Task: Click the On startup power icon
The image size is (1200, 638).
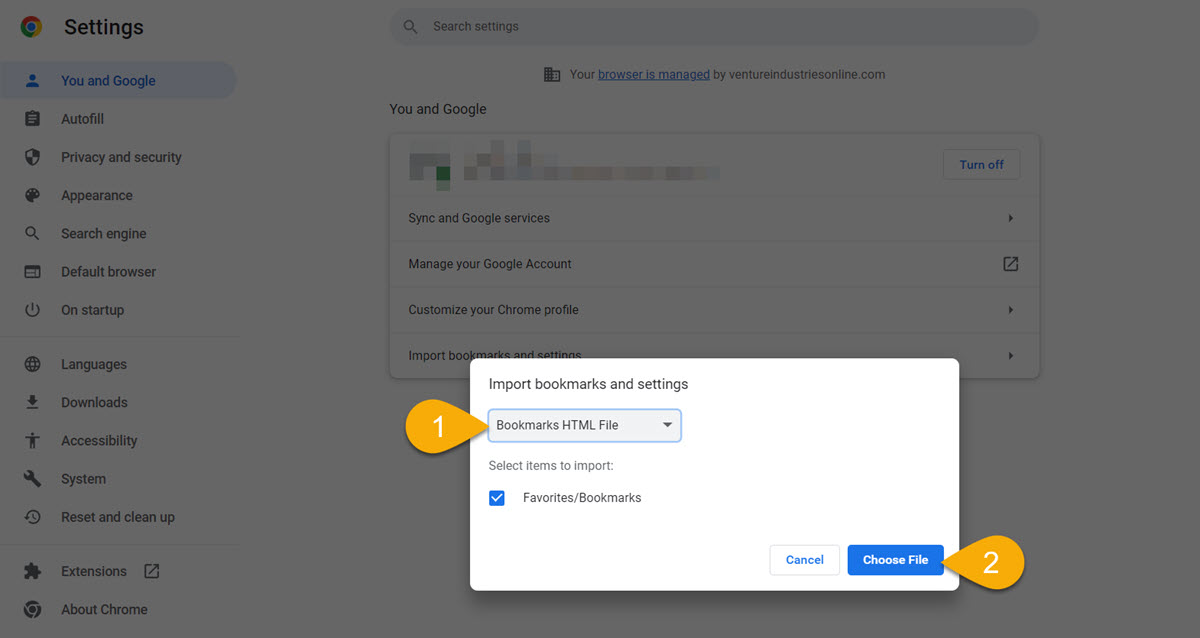Action: [x=32, y=310]
